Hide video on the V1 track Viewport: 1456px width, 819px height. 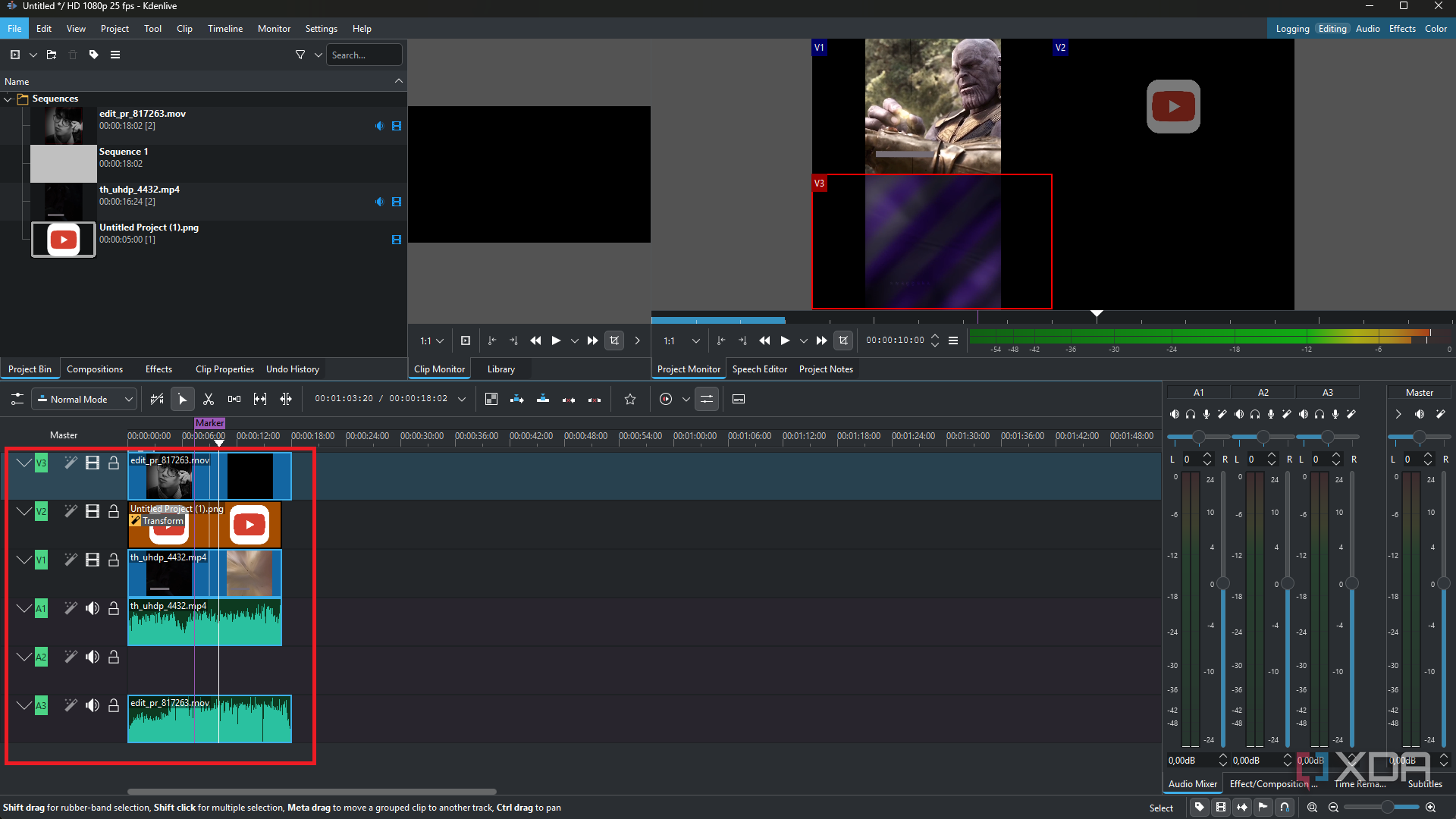click(93, 560)
